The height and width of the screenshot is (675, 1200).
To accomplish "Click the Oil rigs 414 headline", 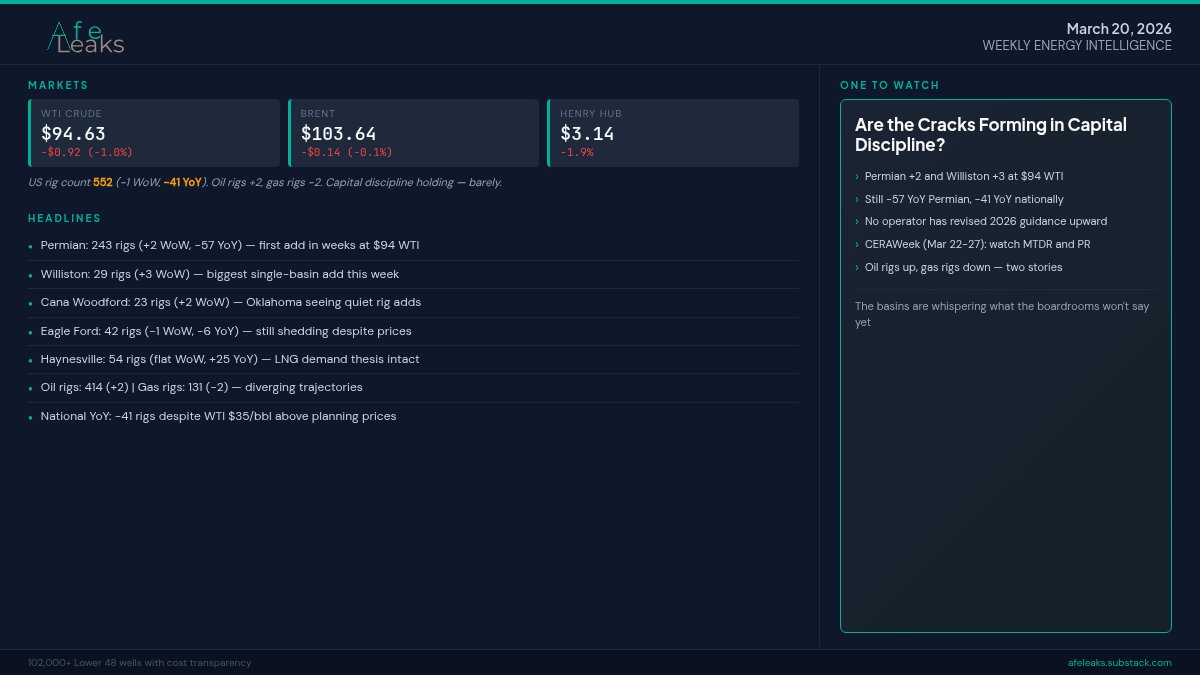I will [202, 387].
